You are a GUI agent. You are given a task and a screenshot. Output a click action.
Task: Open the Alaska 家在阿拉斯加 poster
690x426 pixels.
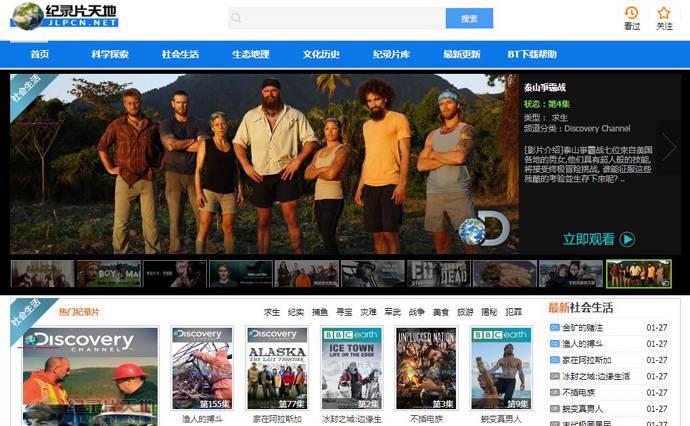(x=277, y=368)
